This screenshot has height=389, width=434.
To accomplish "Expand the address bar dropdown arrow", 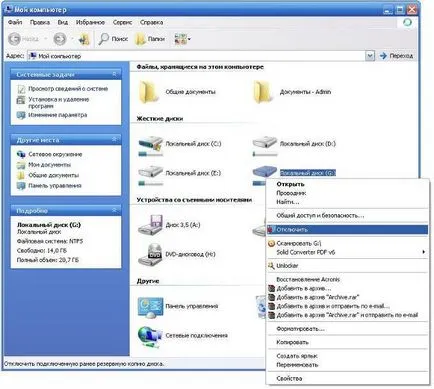I will [x=370, y=56].
